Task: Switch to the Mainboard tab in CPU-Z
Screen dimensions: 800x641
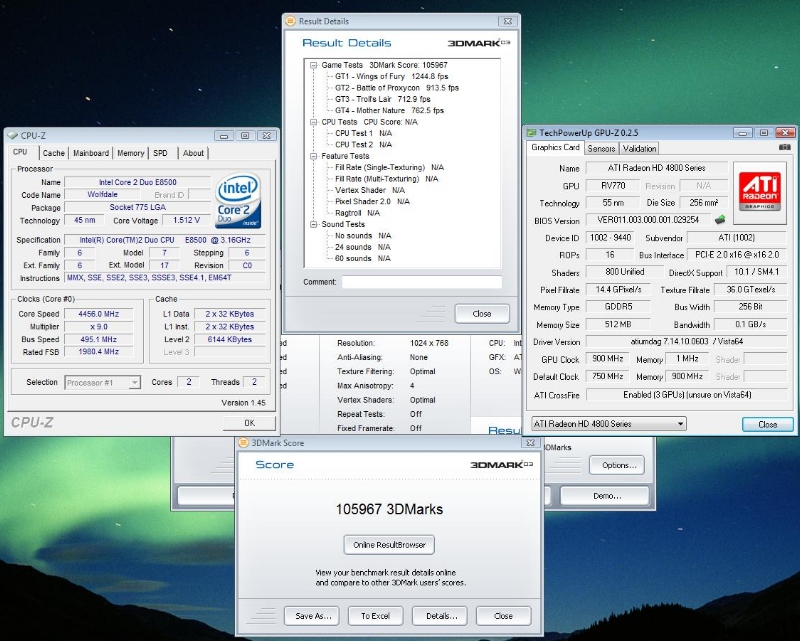Action: point(91,153)
